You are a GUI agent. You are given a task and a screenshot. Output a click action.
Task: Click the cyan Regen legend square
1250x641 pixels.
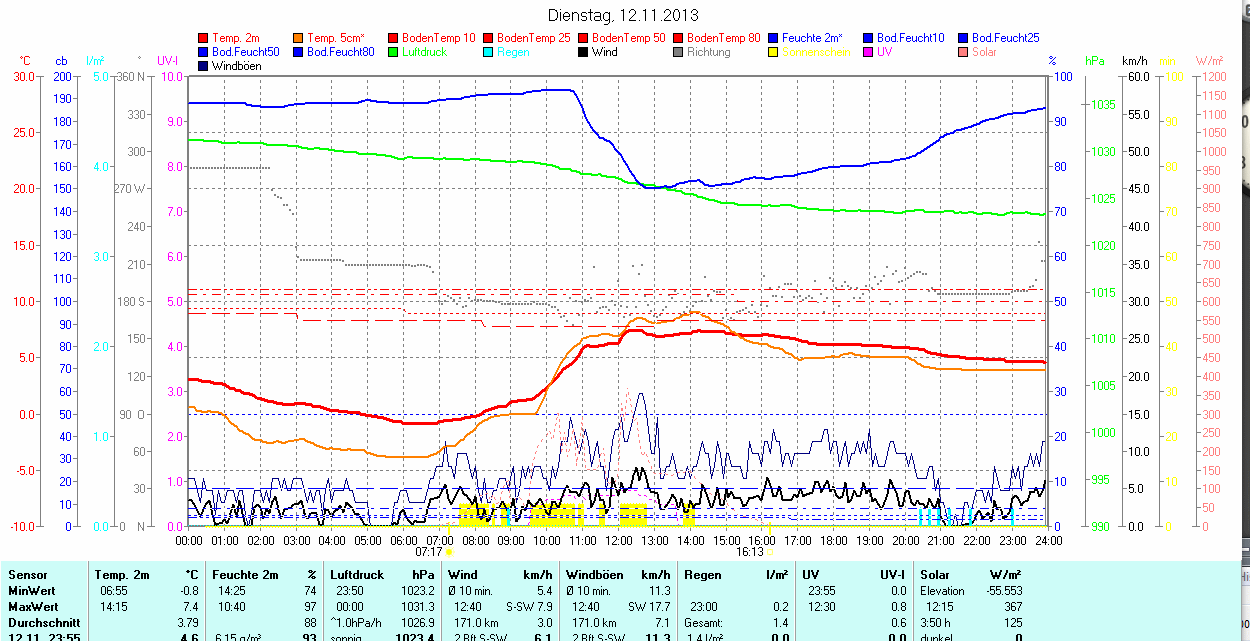(x=490, y=52)
